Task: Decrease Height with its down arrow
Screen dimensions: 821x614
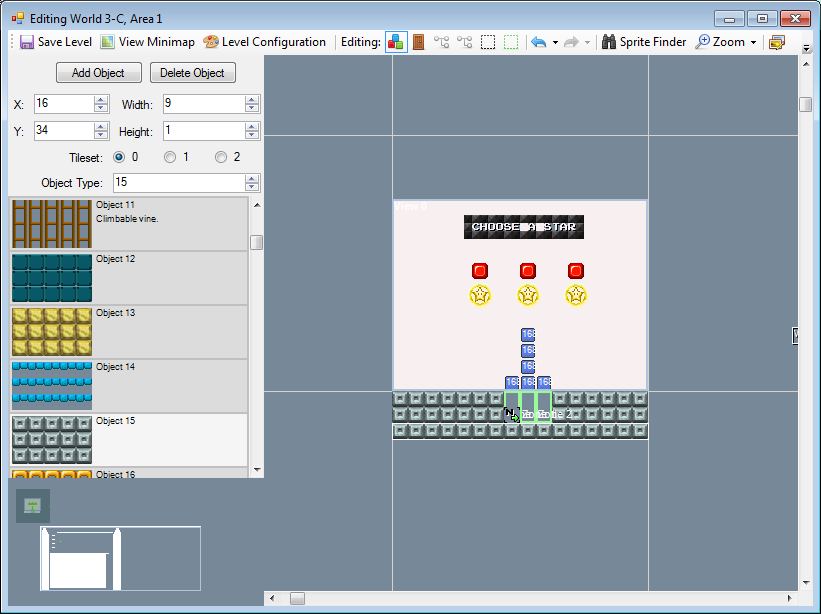Action: [252, 135]
